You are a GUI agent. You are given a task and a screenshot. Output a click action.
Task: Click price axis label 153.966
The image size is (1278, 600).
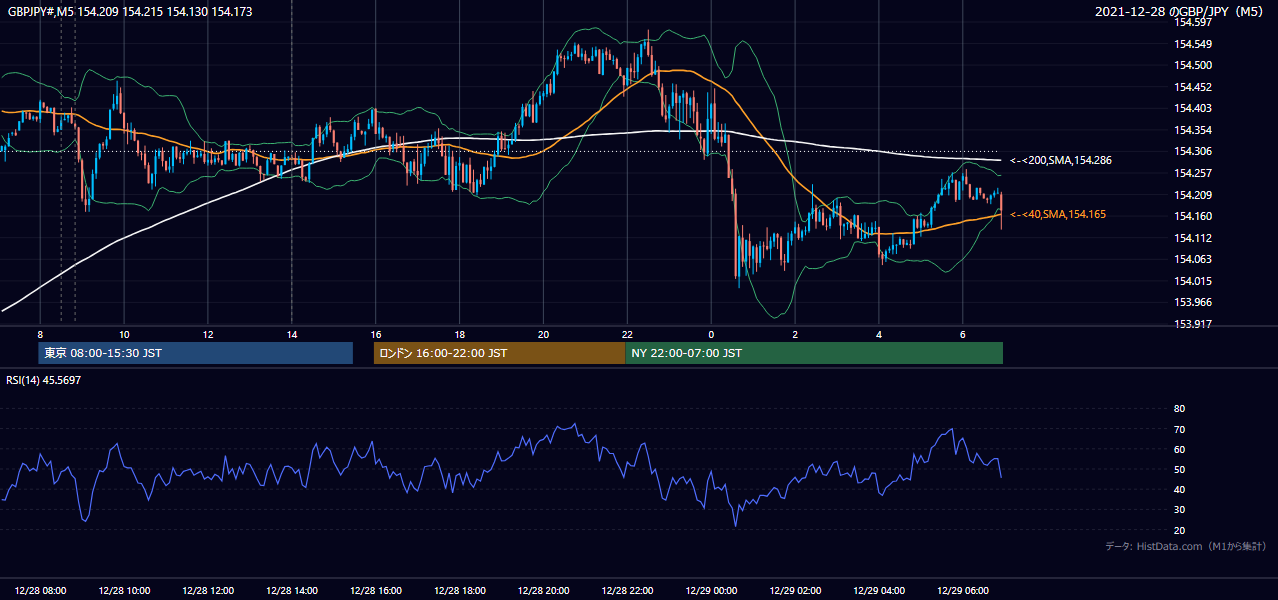[1194, 302]
